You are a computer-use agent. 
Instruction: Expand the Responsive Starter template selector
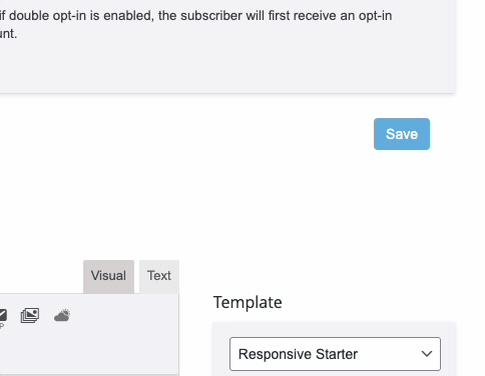(x=335, y=354)
